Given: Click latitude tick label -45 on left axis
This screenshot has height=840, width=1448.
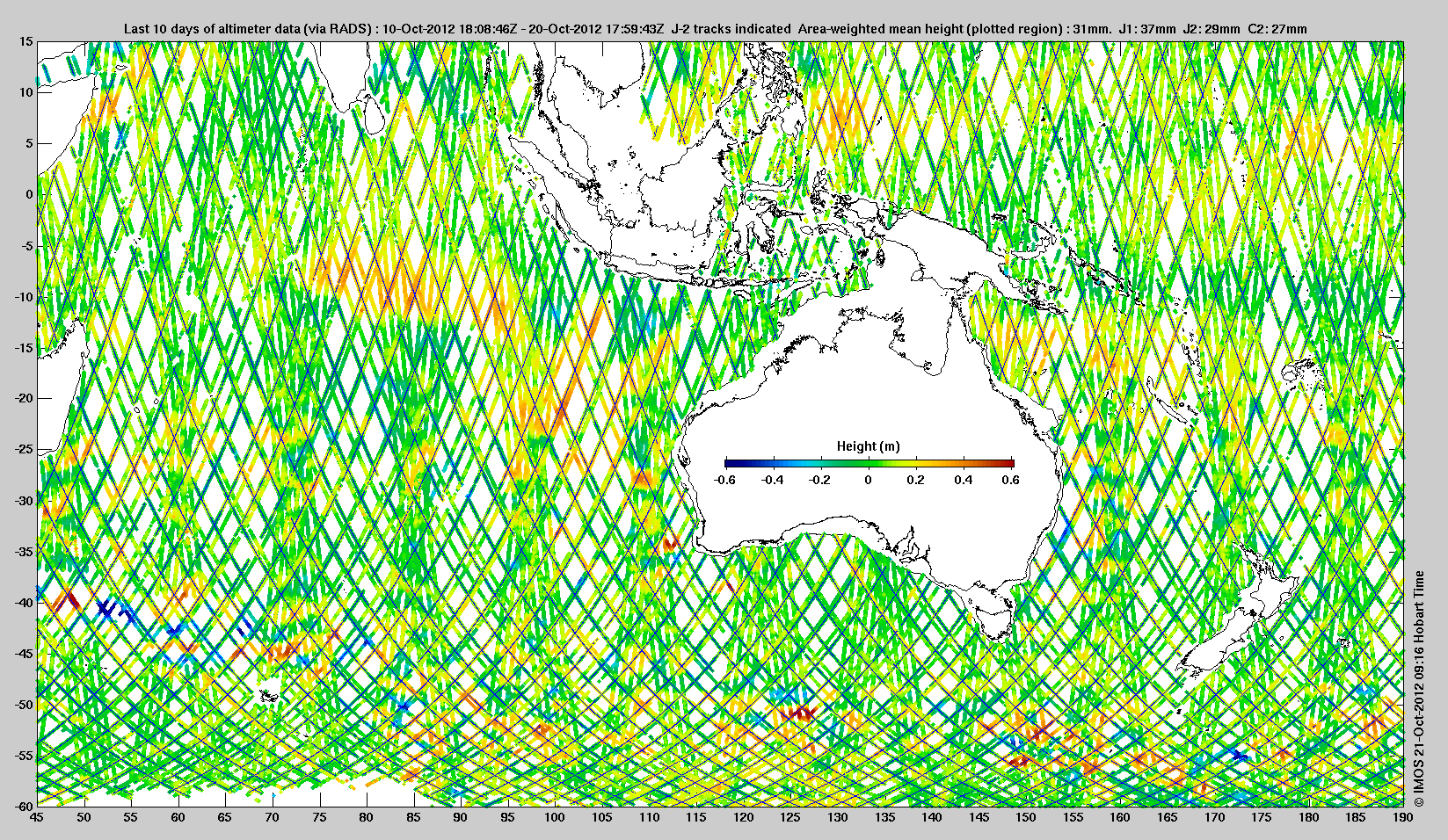Looking at the screenshot, I should click(x=24, y=653).
